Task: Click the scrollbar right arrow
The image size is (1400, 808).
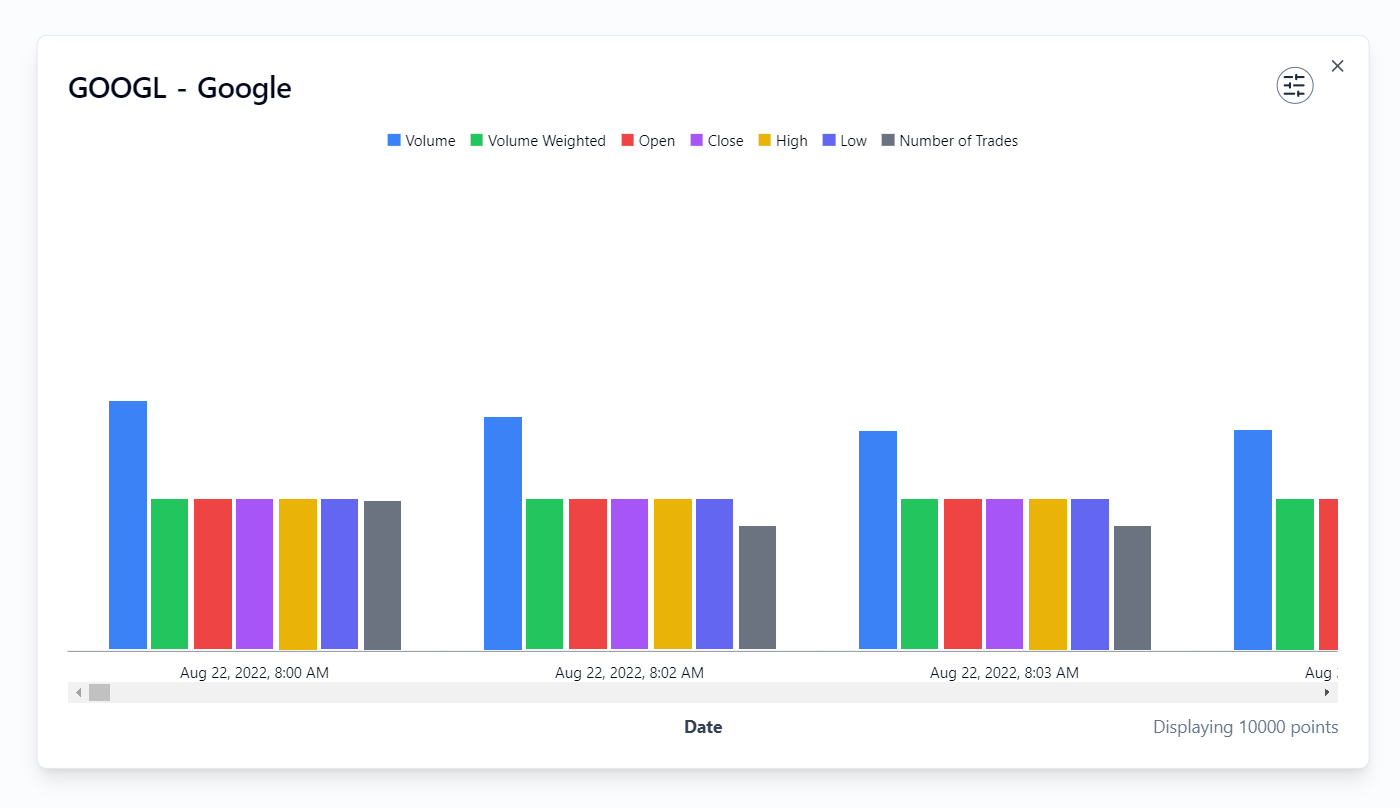Action: coord(1327,692)
